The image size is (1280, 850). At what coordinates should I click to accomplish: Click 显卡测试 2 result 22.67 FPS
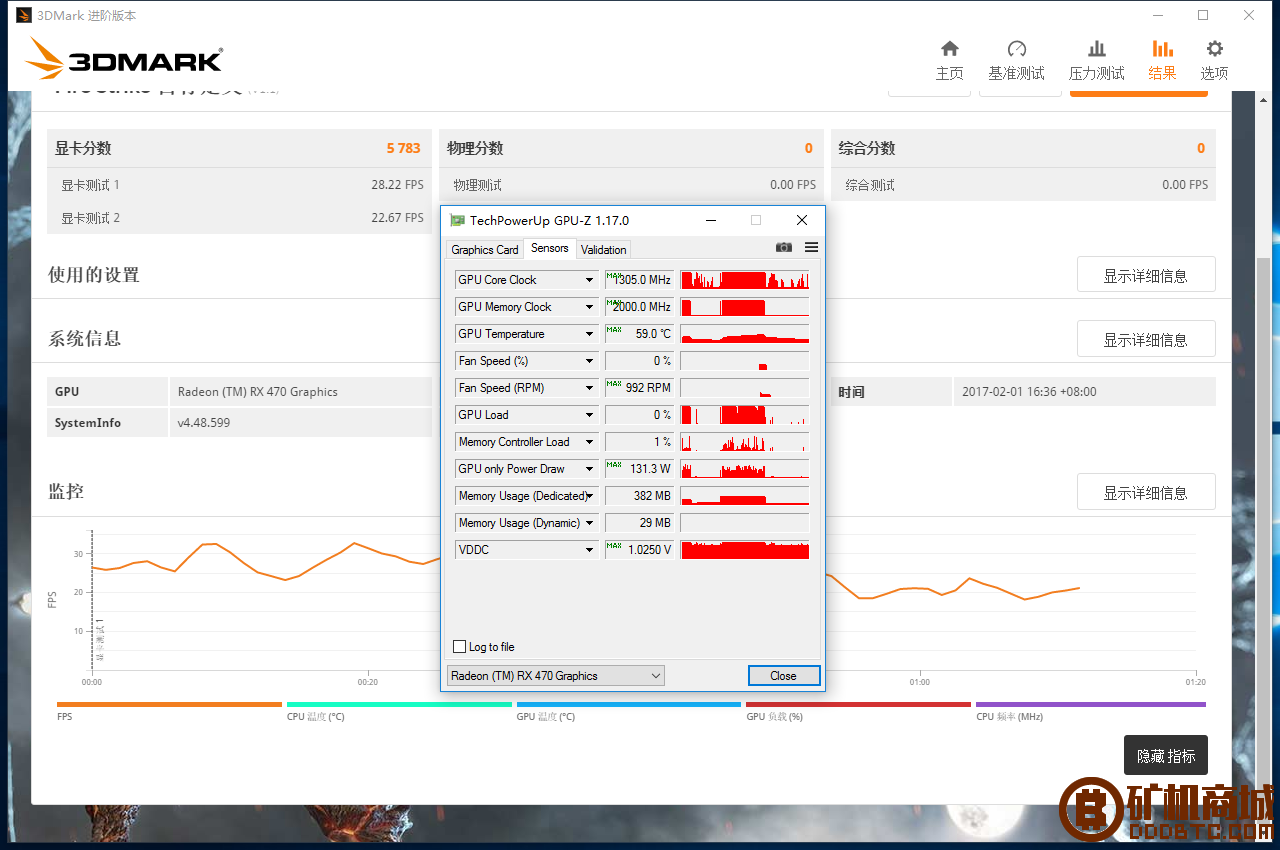[x=397, y=218]
